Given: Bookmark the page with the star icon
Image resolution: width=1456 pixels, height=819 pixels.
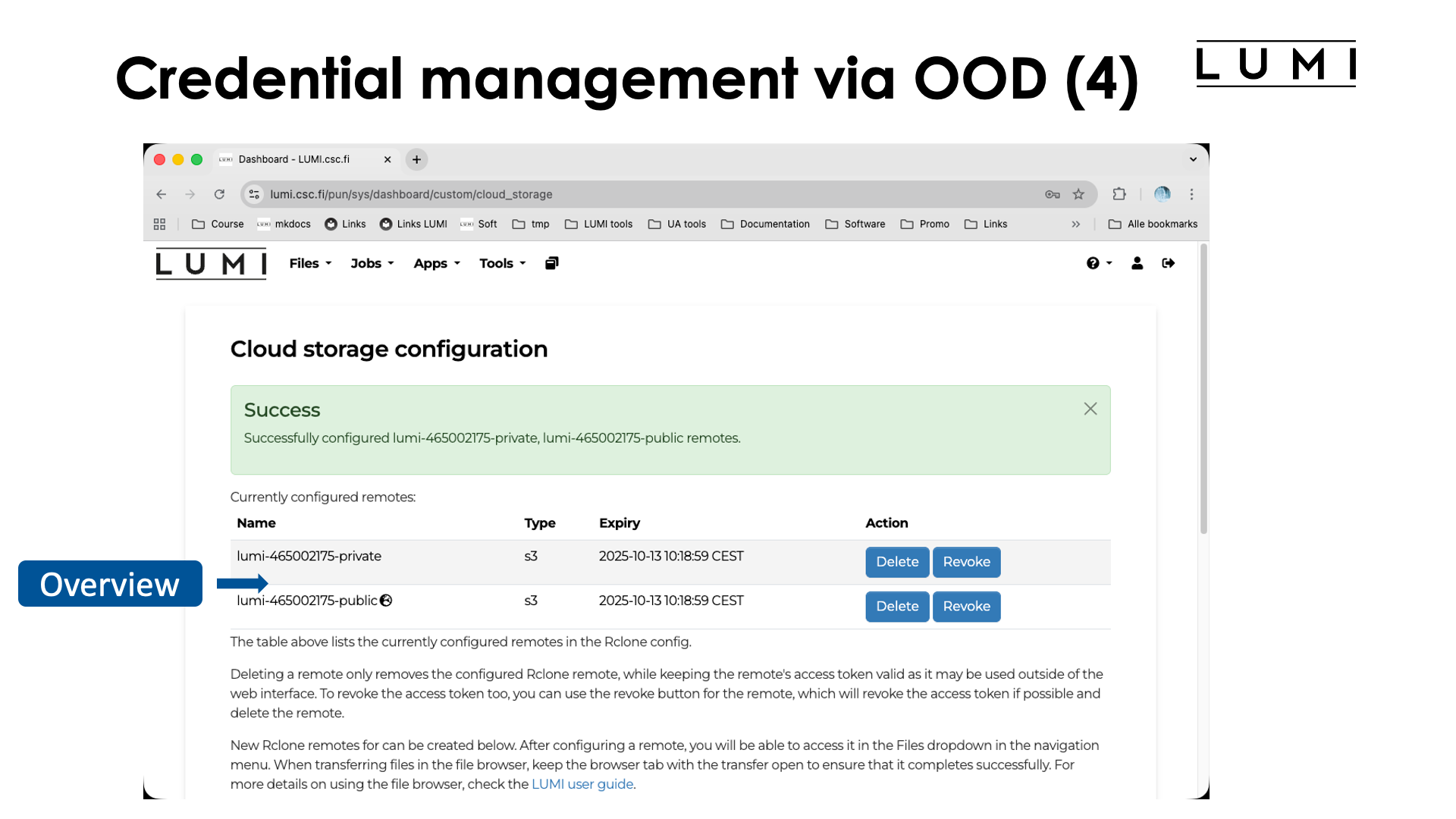Looking at the screenshot, I should [x=1078, y=194].
